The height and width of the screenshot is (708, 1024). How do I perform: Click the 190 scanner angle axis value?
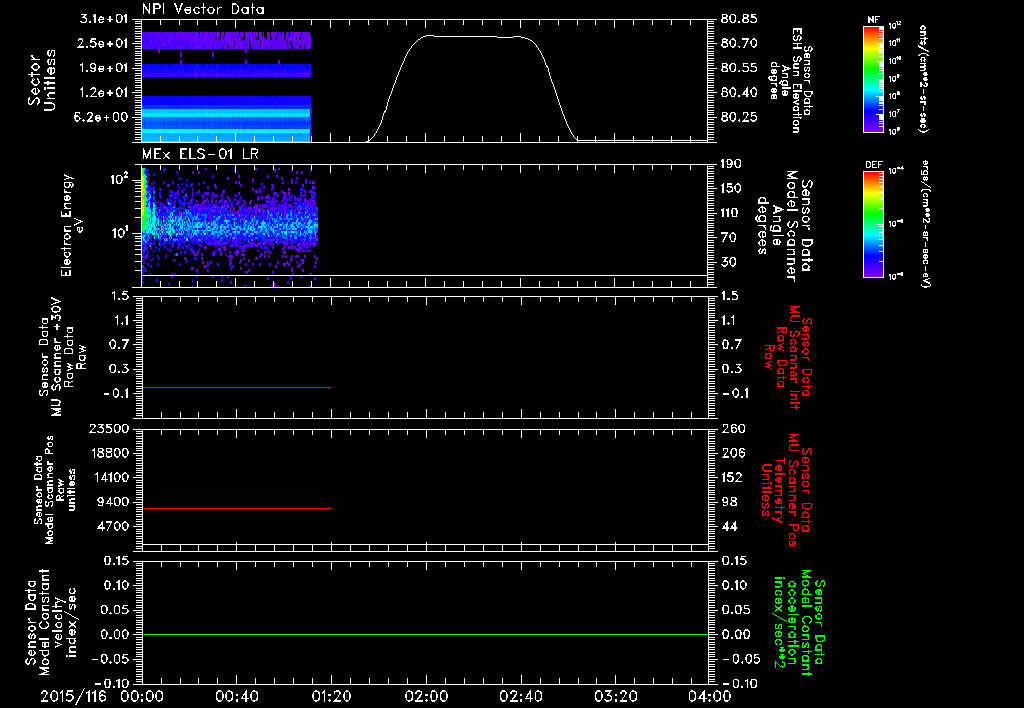[732, 163]
